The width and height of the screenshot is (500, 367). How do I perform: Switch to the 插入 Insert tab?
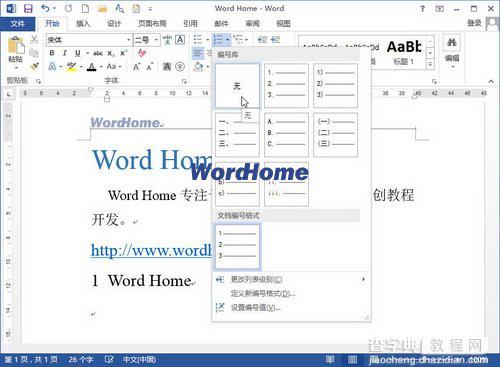pyautogui.click(x=83, y=23)
